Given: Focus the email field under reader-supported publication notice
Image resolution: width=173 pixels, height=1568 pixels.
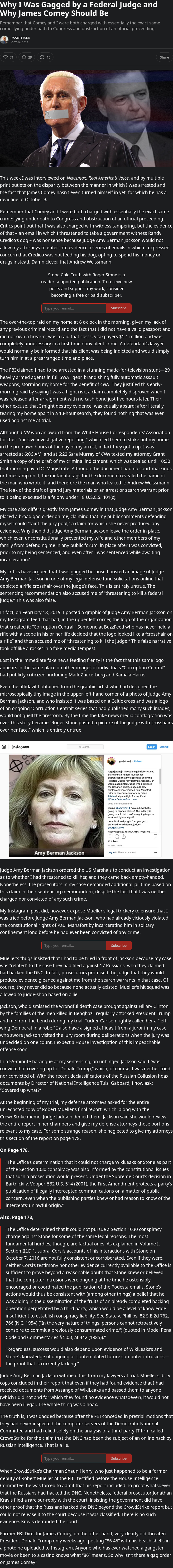Looking at the screenshot, I should [x=74, y=308].
